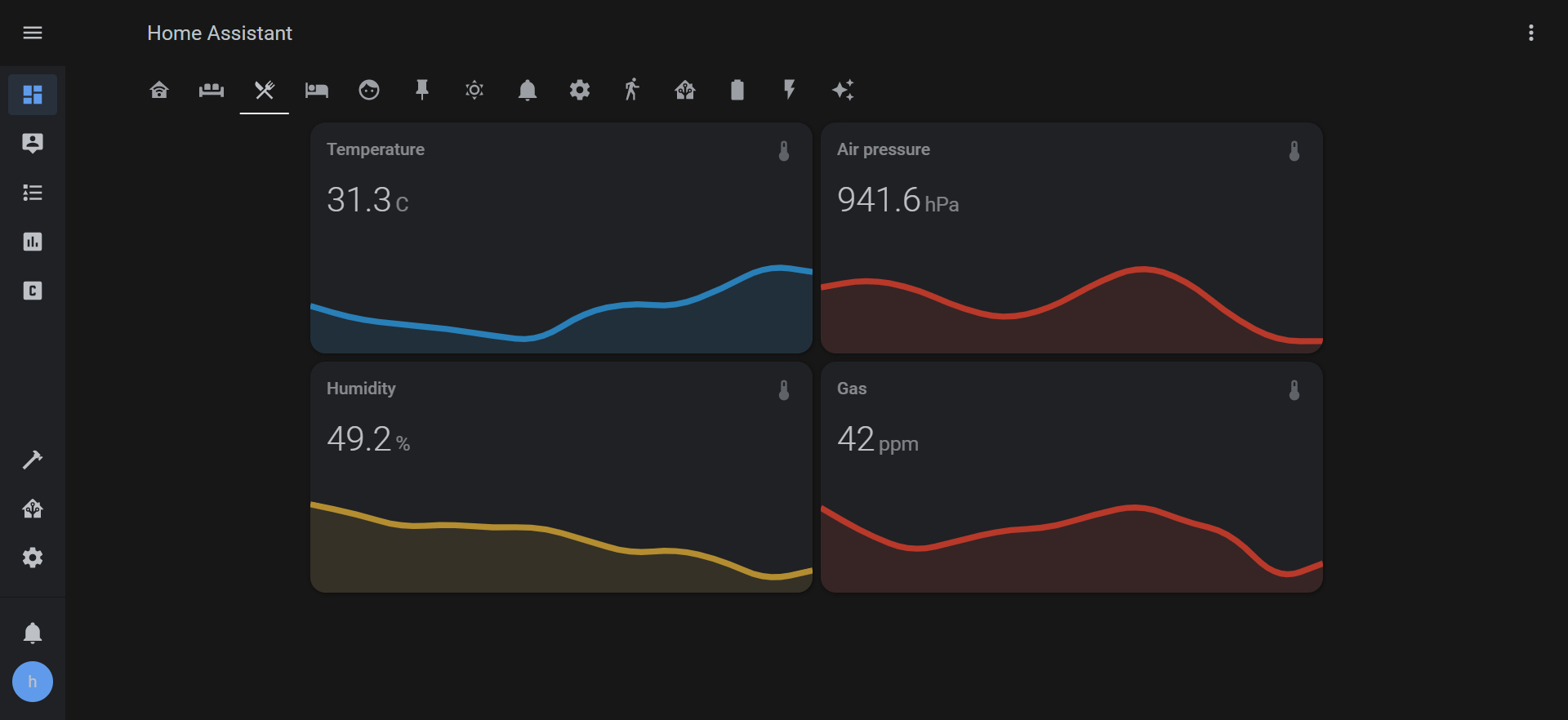Open the user profile avatar h
Screen dimensions: 1568x720
point(33,682)
